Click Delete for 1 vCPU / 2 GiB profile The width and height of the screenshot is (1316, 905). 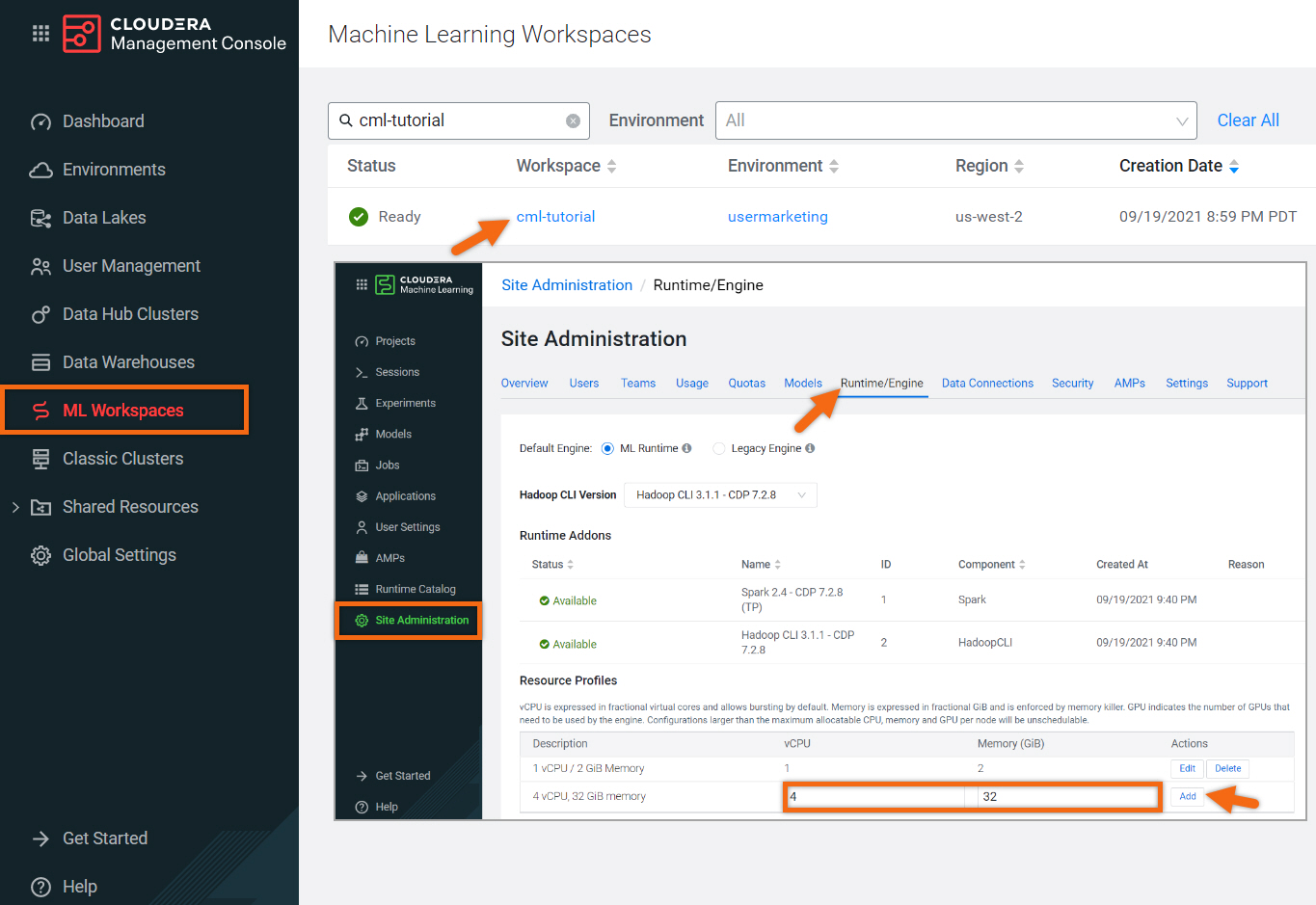(1228, 769)
